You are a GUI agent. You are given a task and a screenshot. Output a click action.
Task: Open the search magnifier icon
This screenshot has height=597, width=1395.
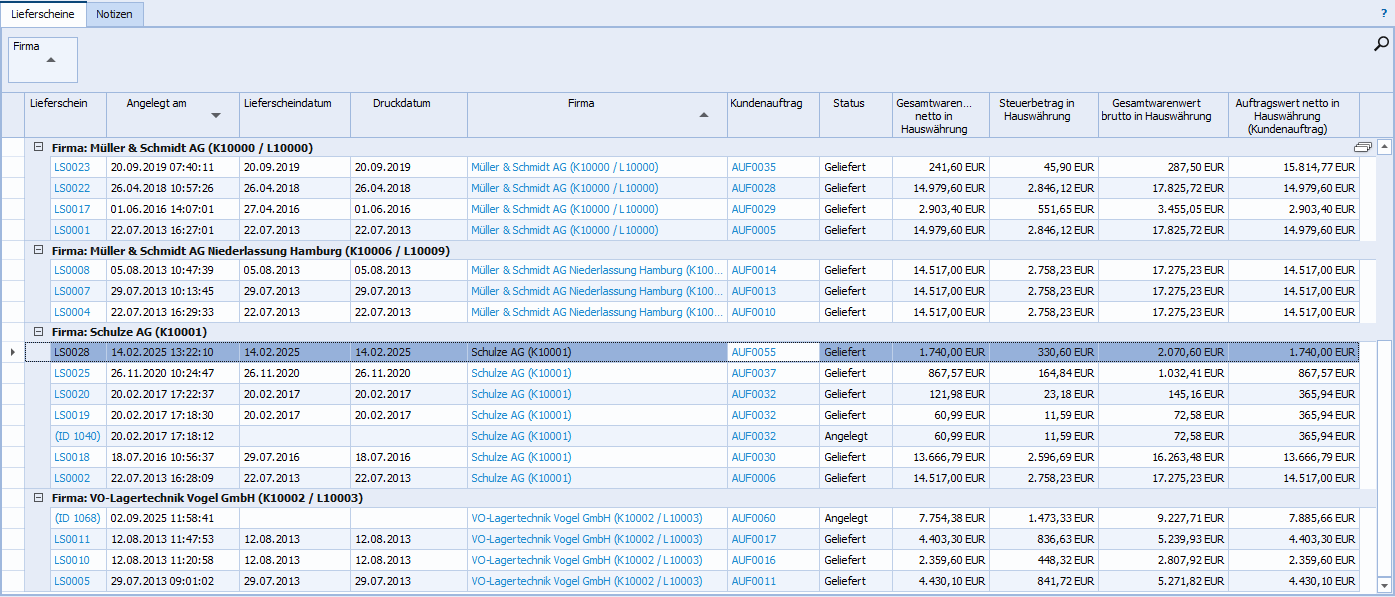click(x=1381, y=44)
